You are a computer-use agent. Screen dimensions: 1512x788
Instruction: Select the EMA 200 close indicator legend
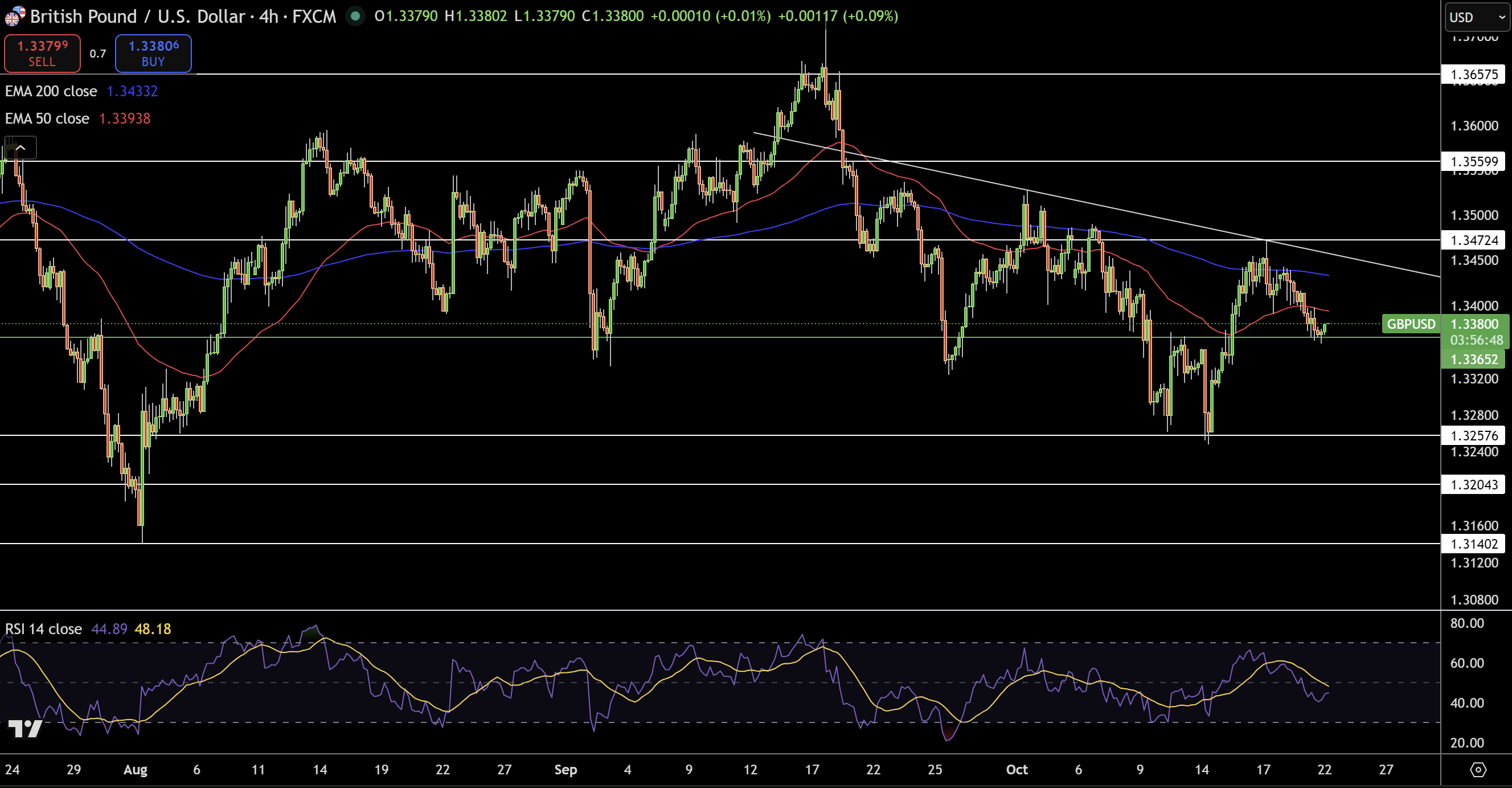click(x=51, y=91)
